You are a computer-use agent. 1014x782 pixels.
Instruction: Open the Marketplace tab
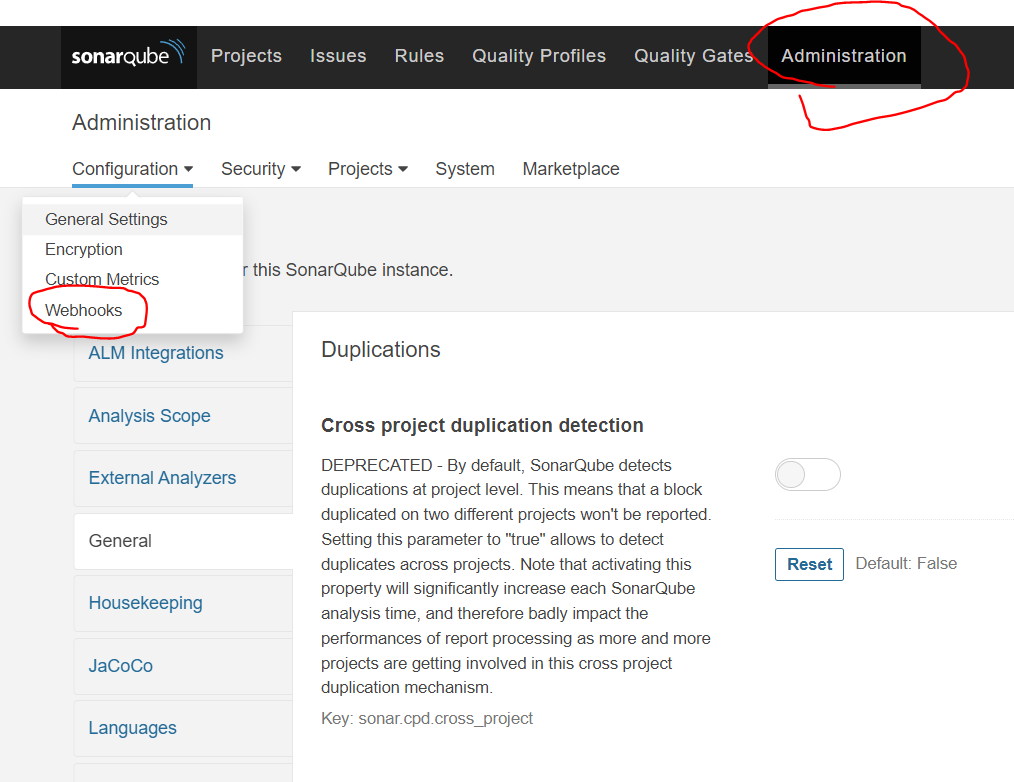coord(571,169)
